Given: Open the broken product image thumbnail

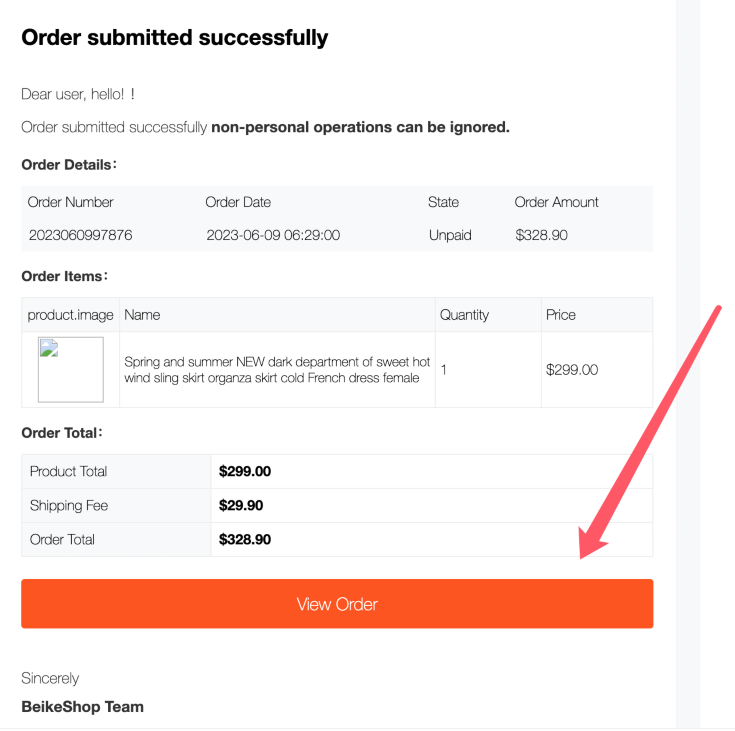Looking at the screenshot, I should pos(71,369).
